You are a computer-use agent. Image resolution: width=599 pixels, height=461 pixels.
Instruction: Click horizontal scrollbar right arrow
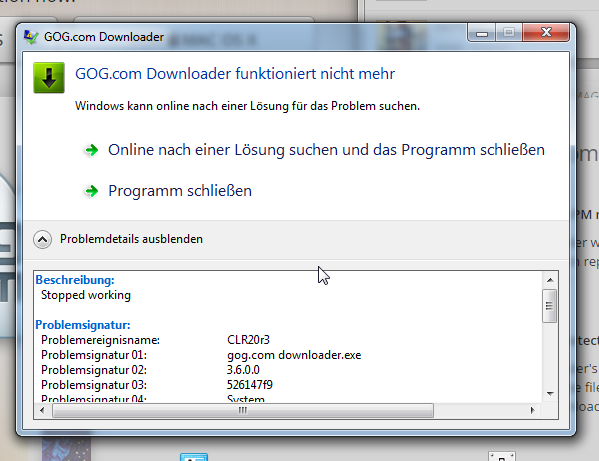[533, 411]
